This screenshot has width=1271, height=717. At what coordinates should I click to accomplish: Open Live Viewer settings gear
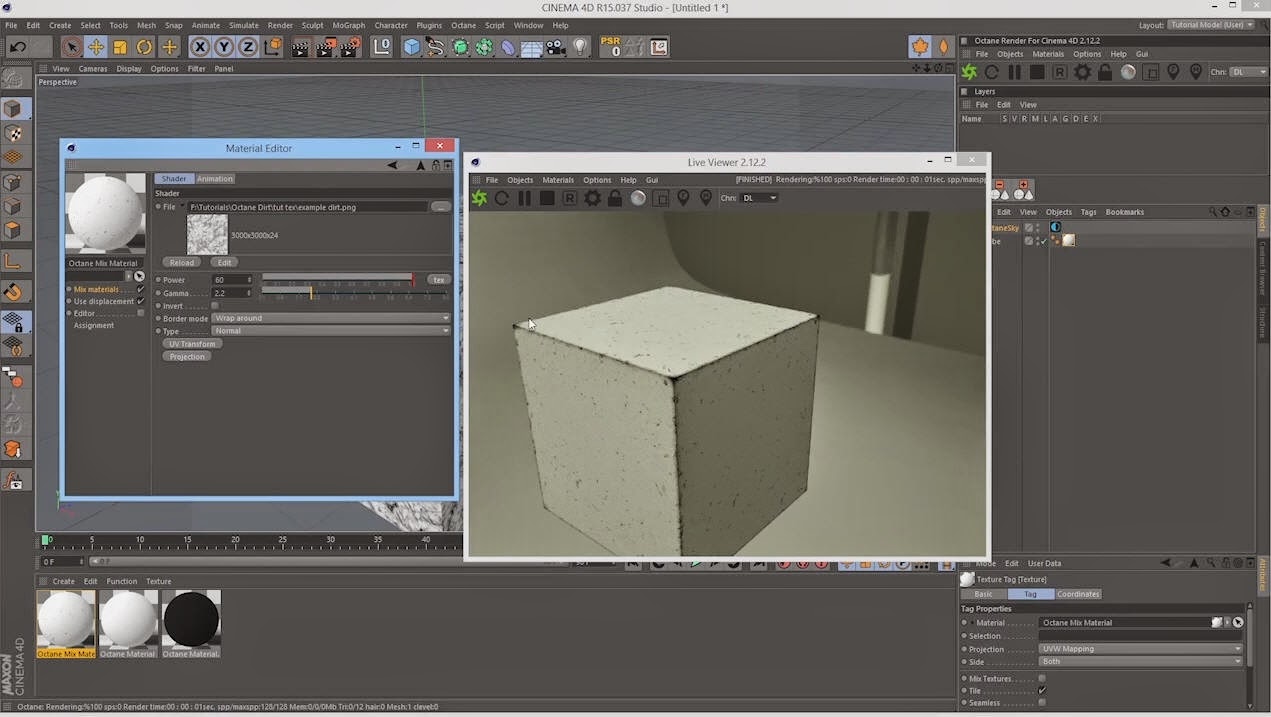click(592, 198)
